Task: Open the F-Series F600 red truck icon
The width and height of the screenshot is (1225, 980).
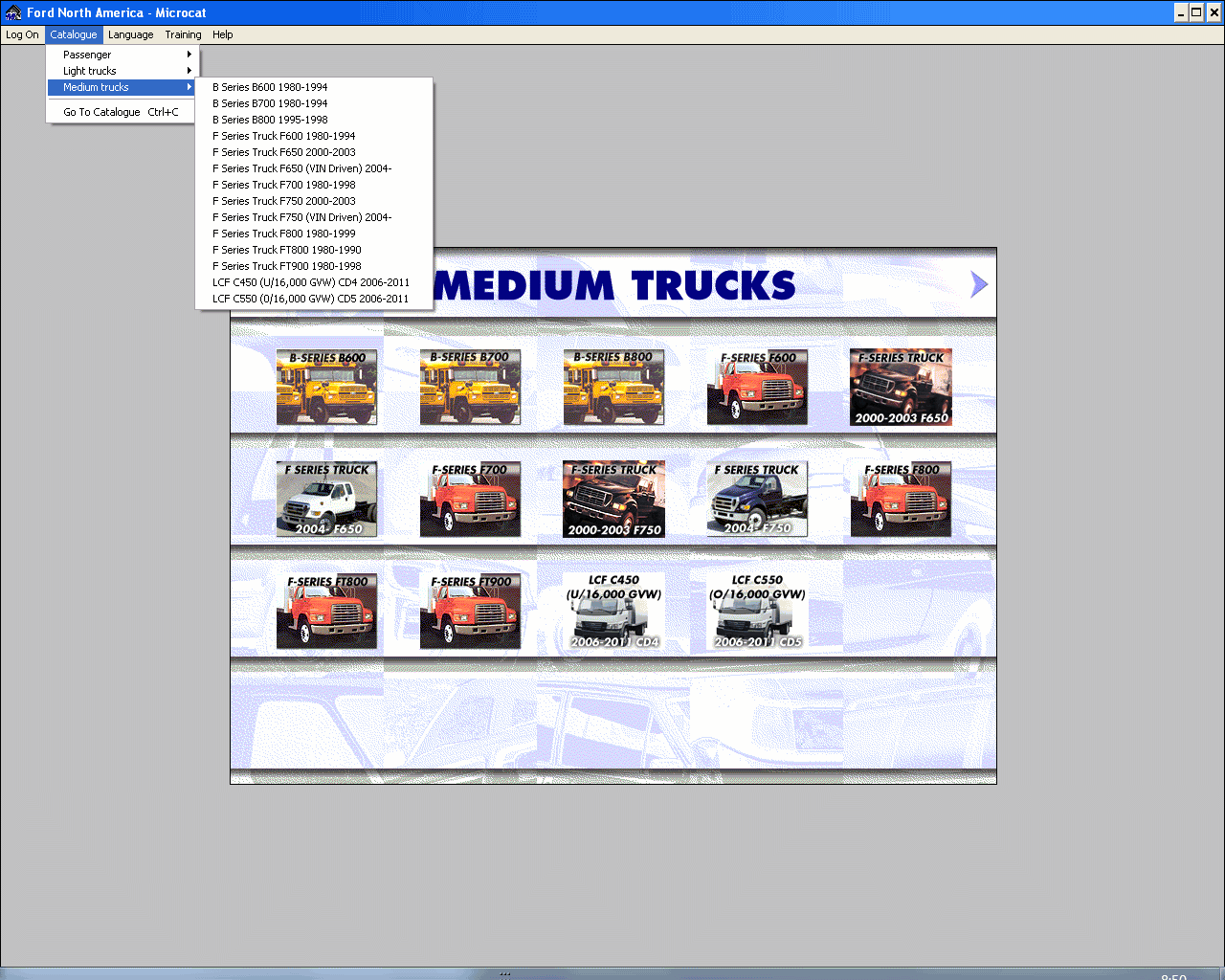Action: pos(756,387)
